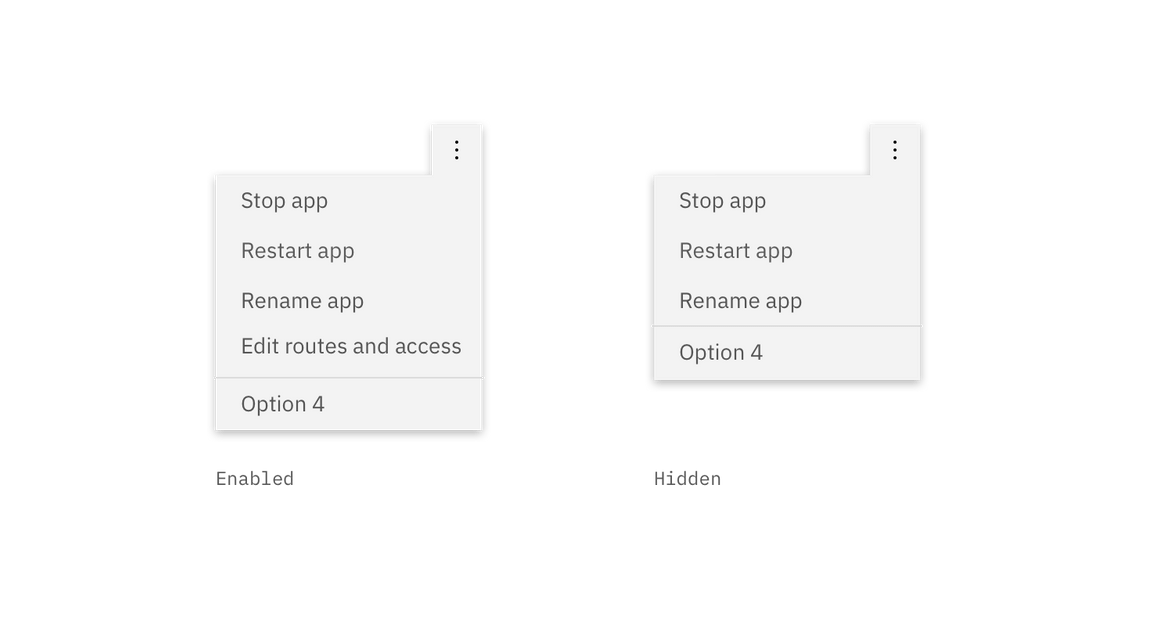Click the digit 4 in Hidden menu's Option 4
The height and width of the screenshot is (617, 1152).
coord(756,353)
